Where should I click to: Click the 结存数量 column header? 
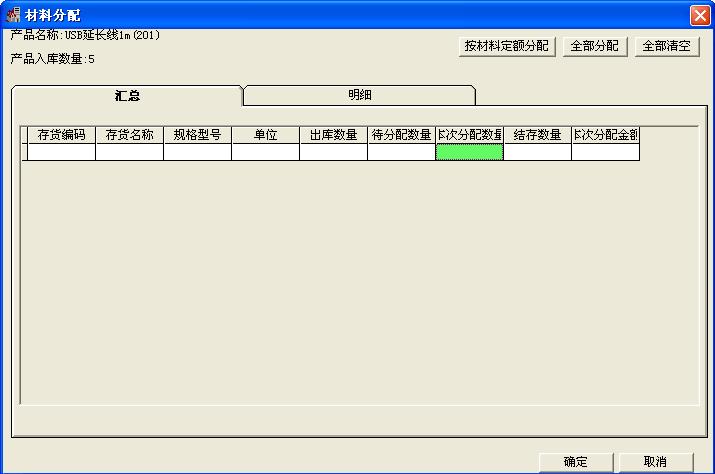tap(537, 135)
